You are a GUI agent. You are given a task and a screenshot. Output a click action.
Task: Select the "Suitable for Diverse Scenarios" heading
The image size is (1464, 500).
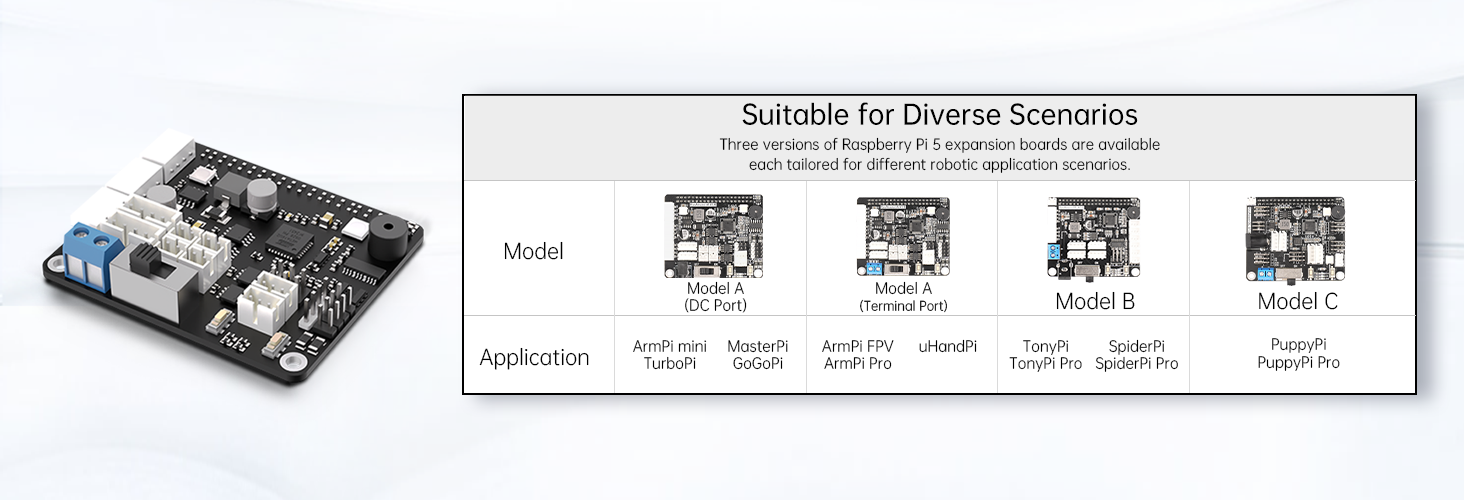pyautogui.click(x=939, y=114)
